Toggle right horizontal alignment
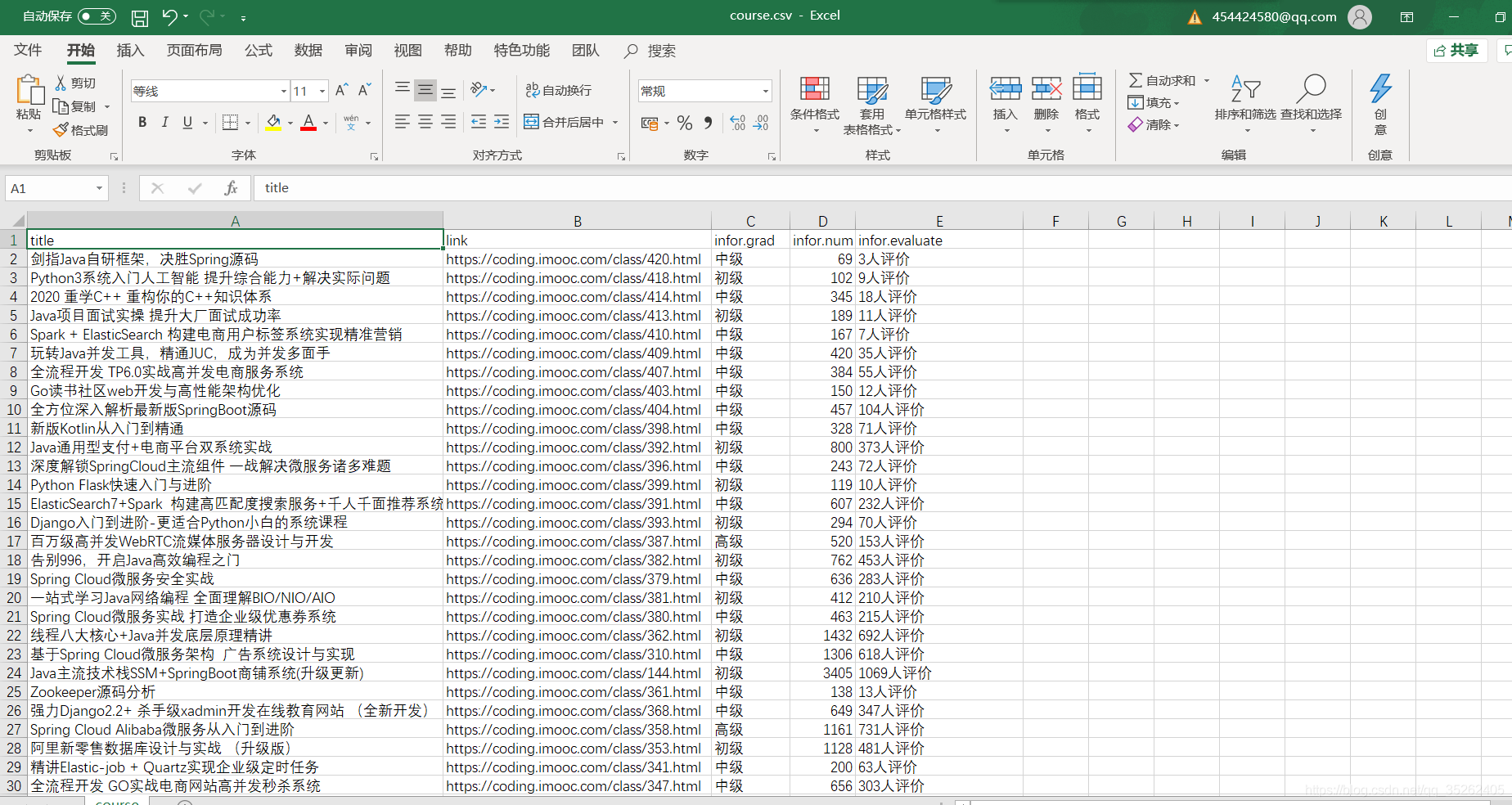 tap(448, 122)
